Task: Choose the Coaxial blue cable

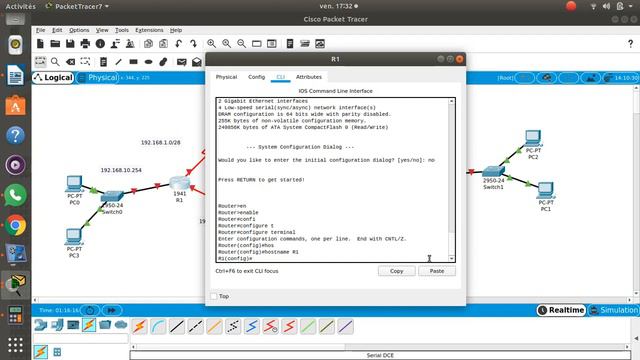Action: tap(252, 327)
